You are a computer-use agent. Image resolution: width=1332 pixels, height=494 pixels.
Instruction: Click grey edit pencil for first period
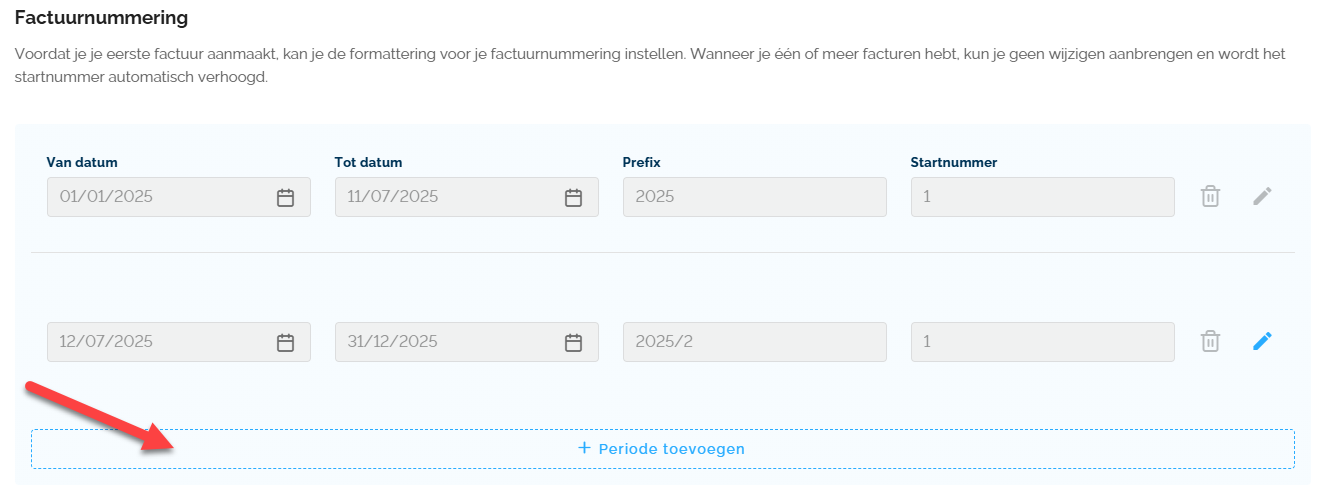click(x=1262, y=197)
